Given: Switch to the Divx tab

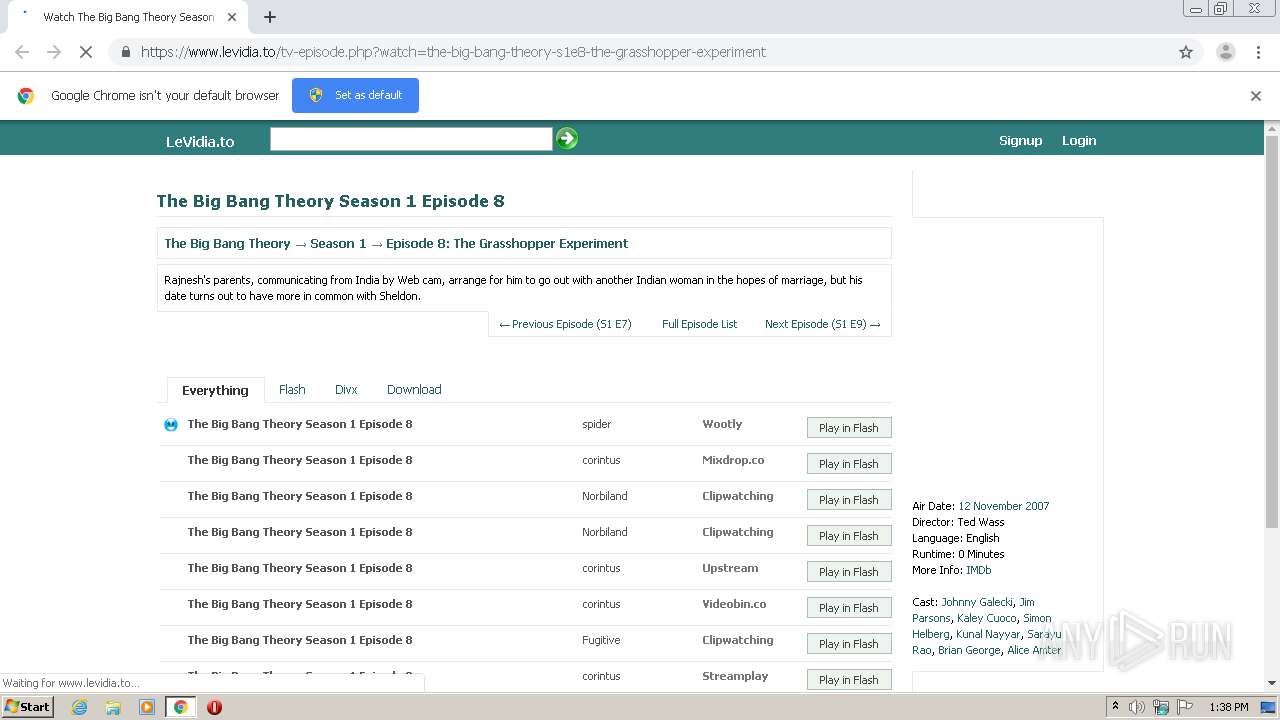Looking at the screenshot, I should (346, 390).
